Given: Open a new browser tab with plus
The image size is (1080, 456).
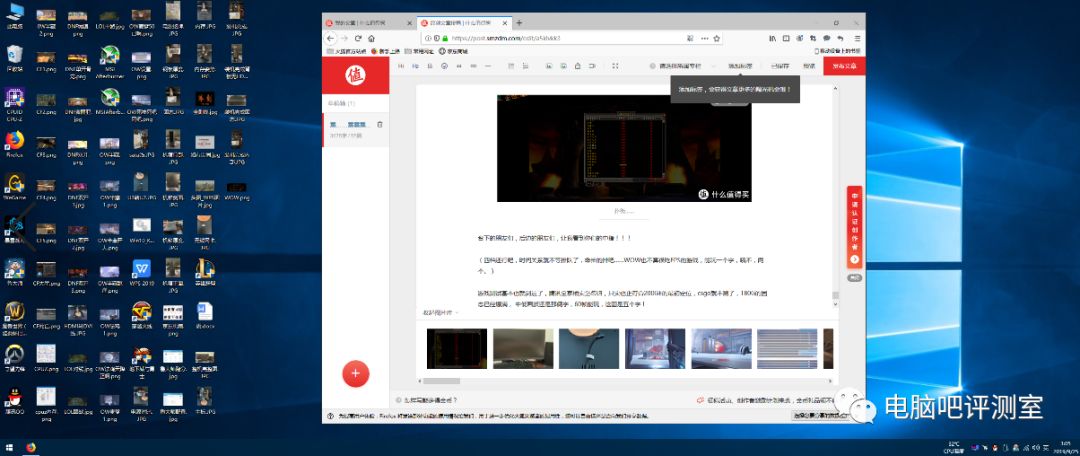Looking at the screenshot, I should tap(519, 23).
